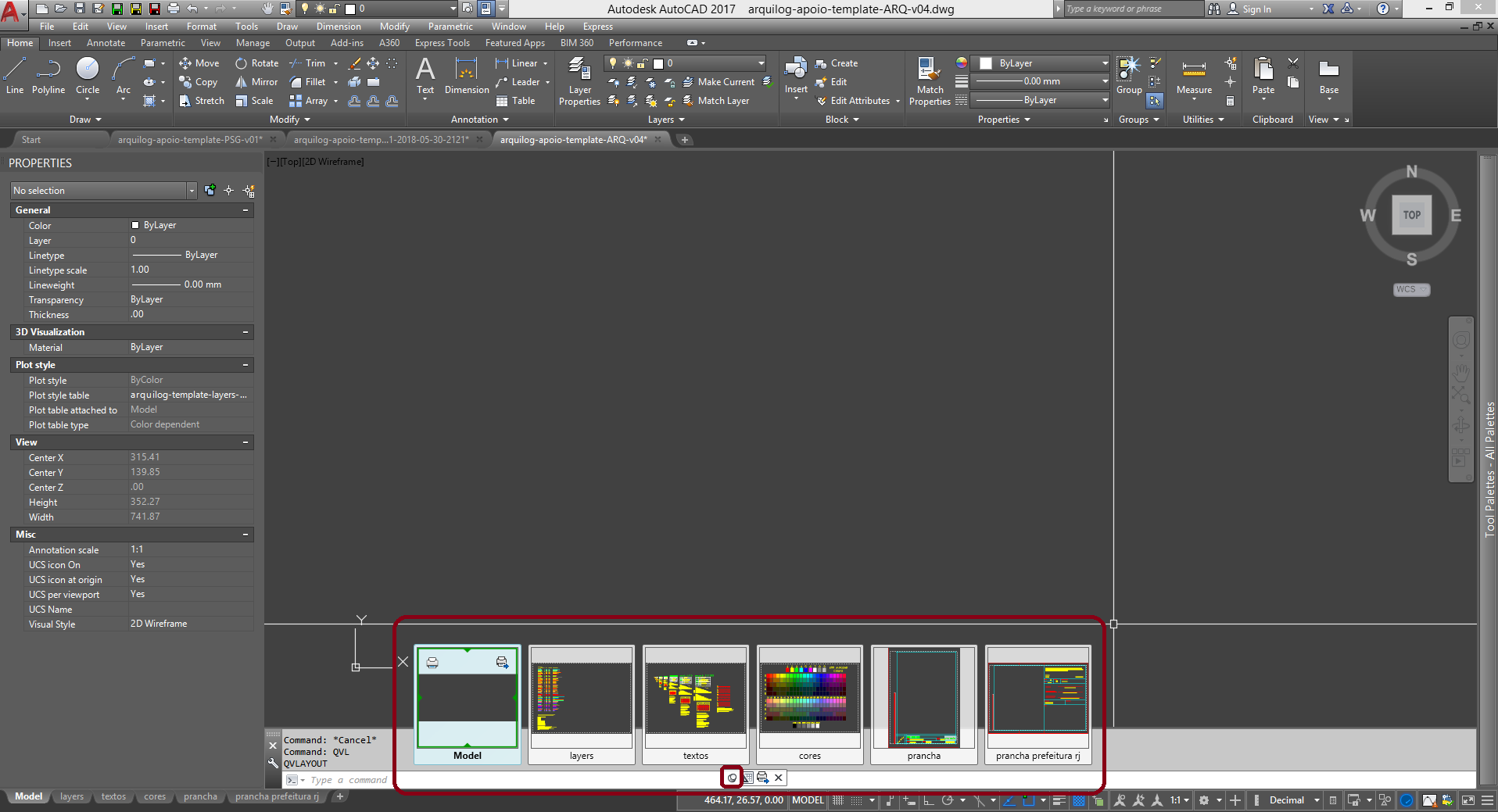Screen dimensions: 1498x812
Task: Select the Circle tool
Action: [87, 78]
